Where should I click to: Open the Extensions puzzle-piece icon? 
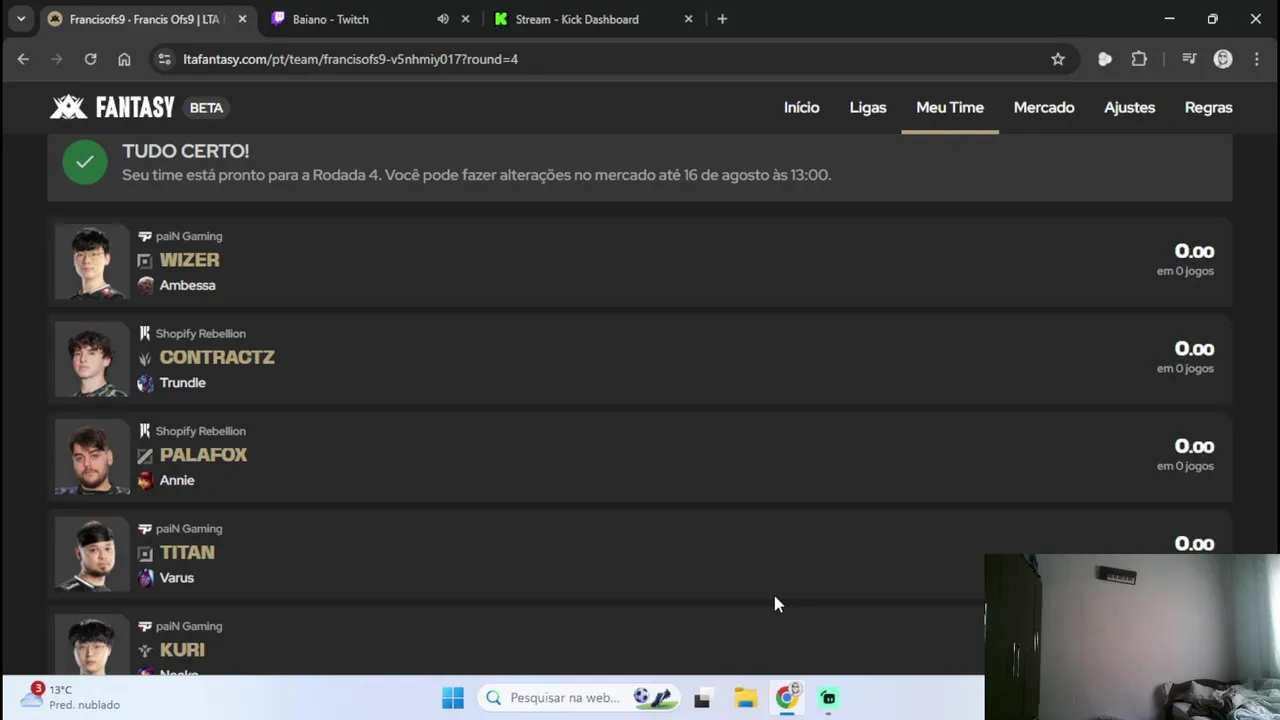point(1139,59)
